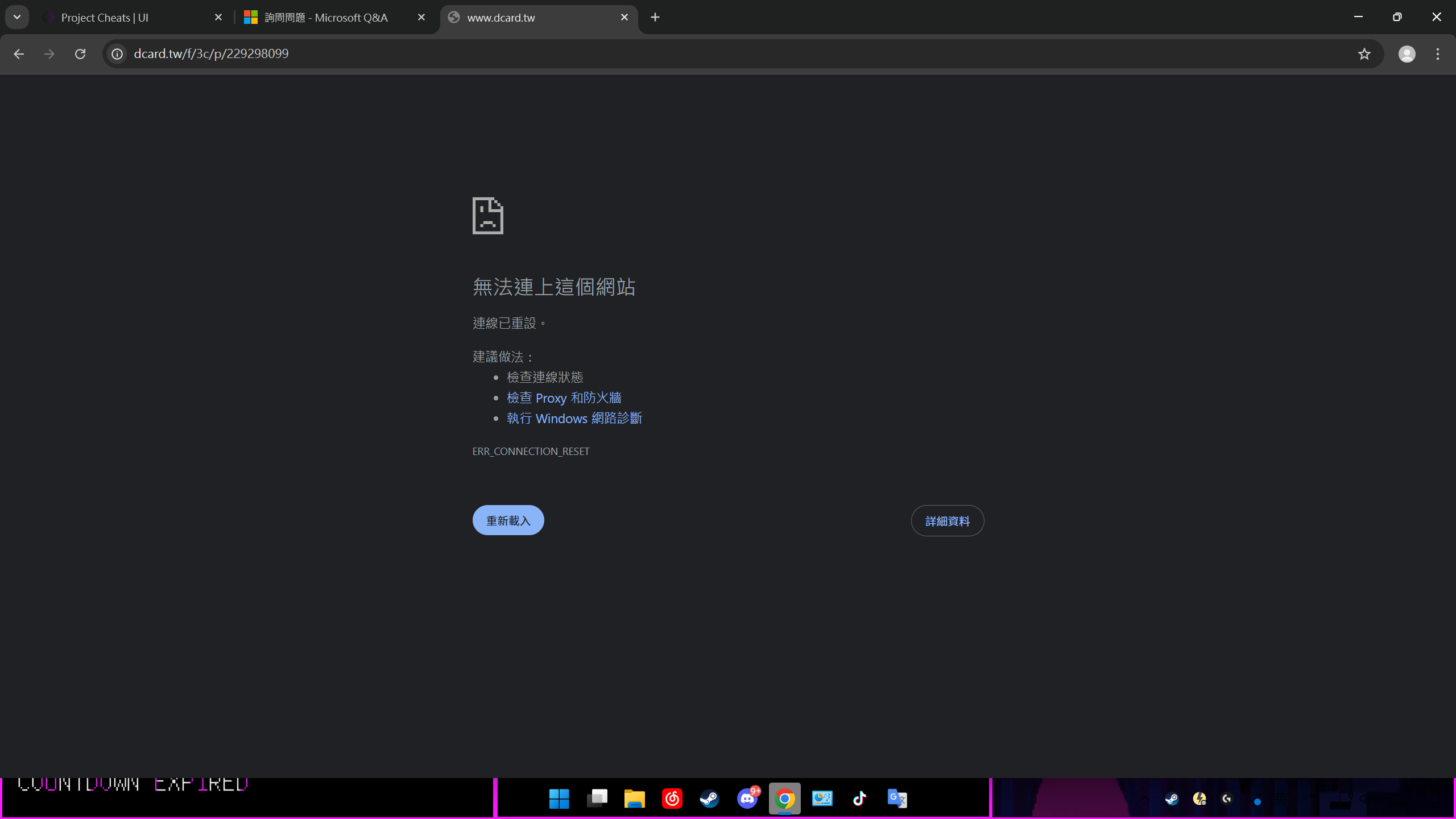
Task: Expand hidden system tray icons
Action: [x=1145, y=799]
